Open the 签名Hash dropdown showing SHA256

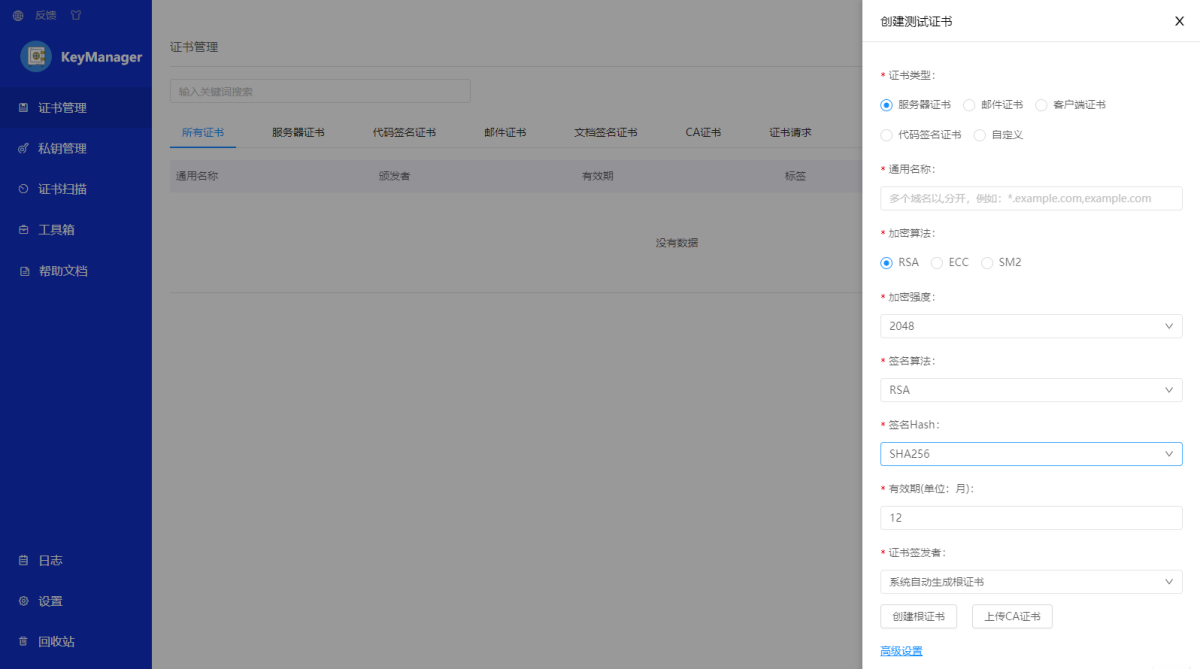point(1030,454)
